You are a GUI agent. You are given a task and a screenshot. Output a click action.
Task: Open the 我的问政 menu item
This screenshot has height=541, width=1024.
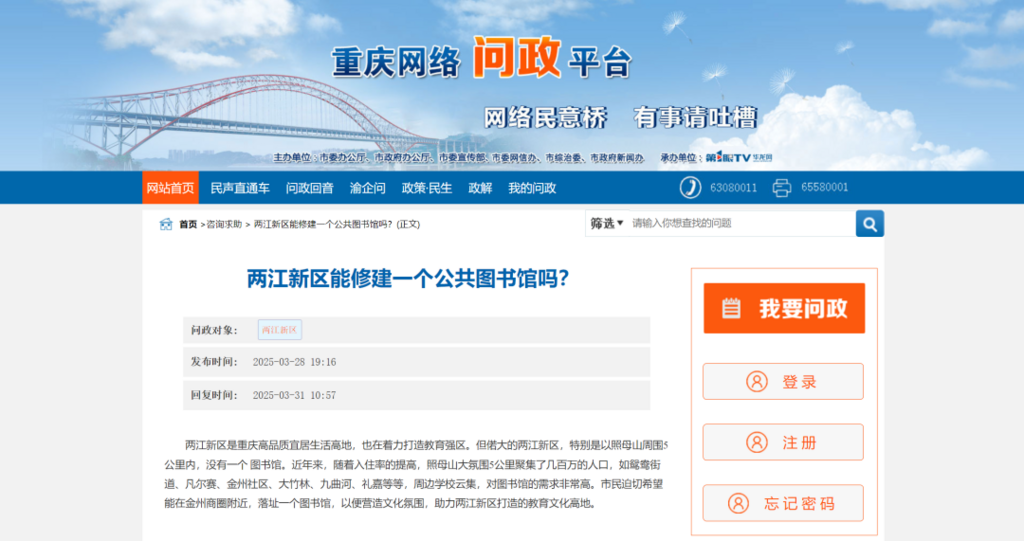(x=532, y=188)
